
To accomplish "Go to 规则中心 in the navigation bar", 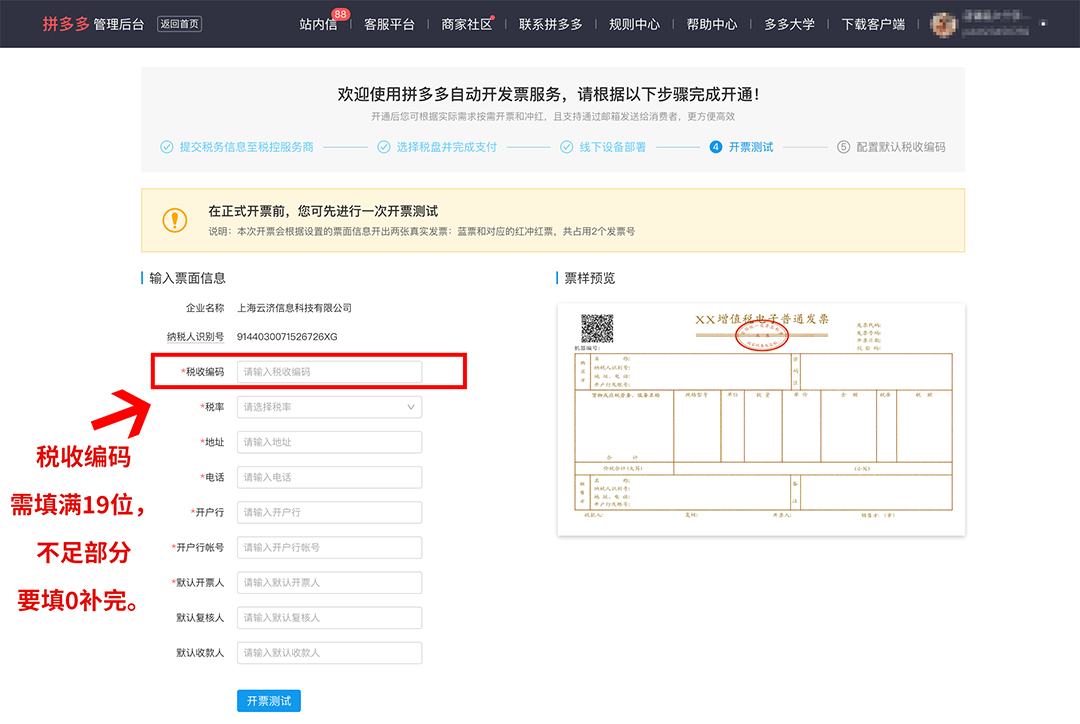I will [x=634, y=24].
